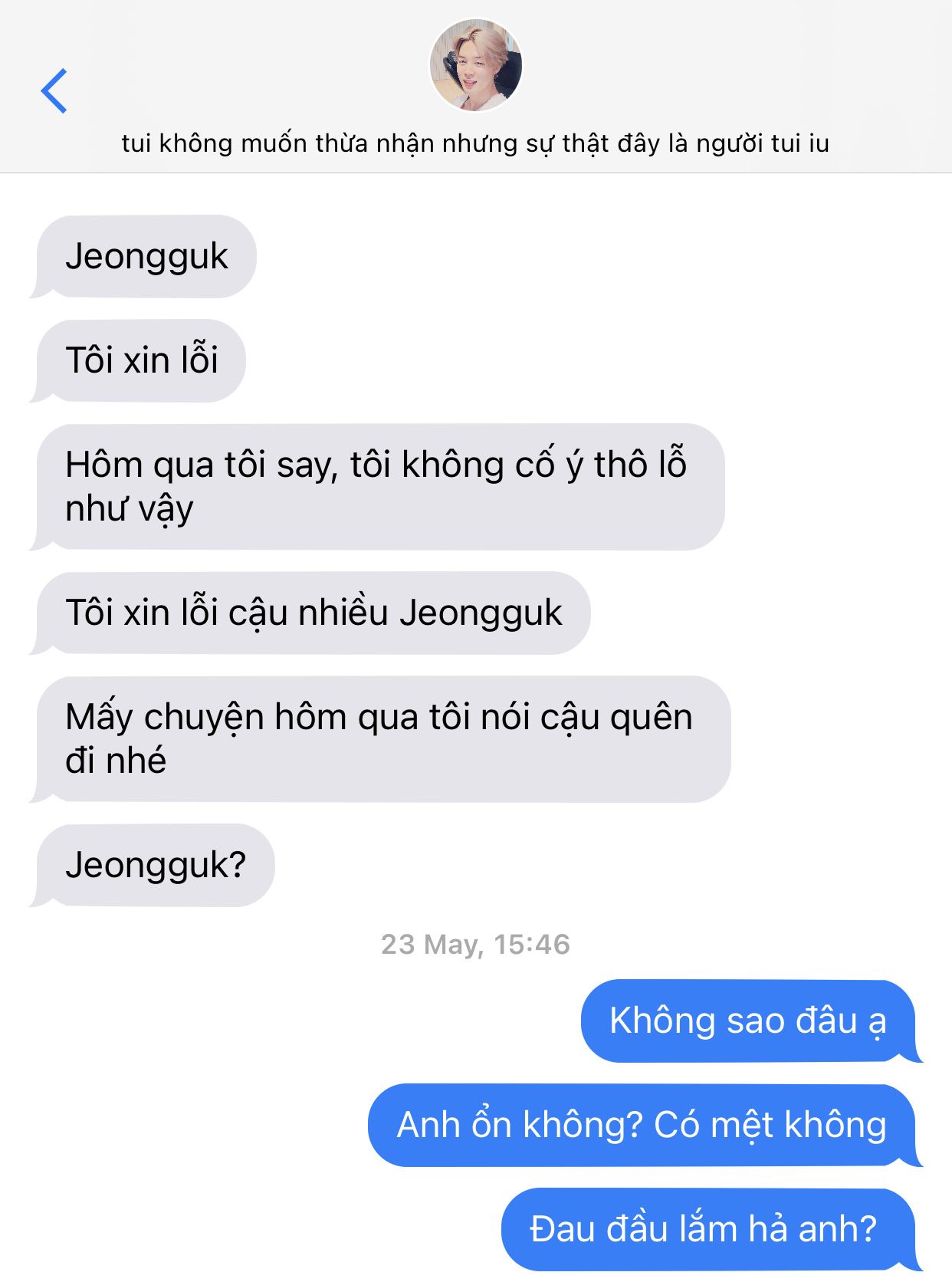Click the 'như vậy' text line
Screen dimensions: 952x1282
[130, 509]
